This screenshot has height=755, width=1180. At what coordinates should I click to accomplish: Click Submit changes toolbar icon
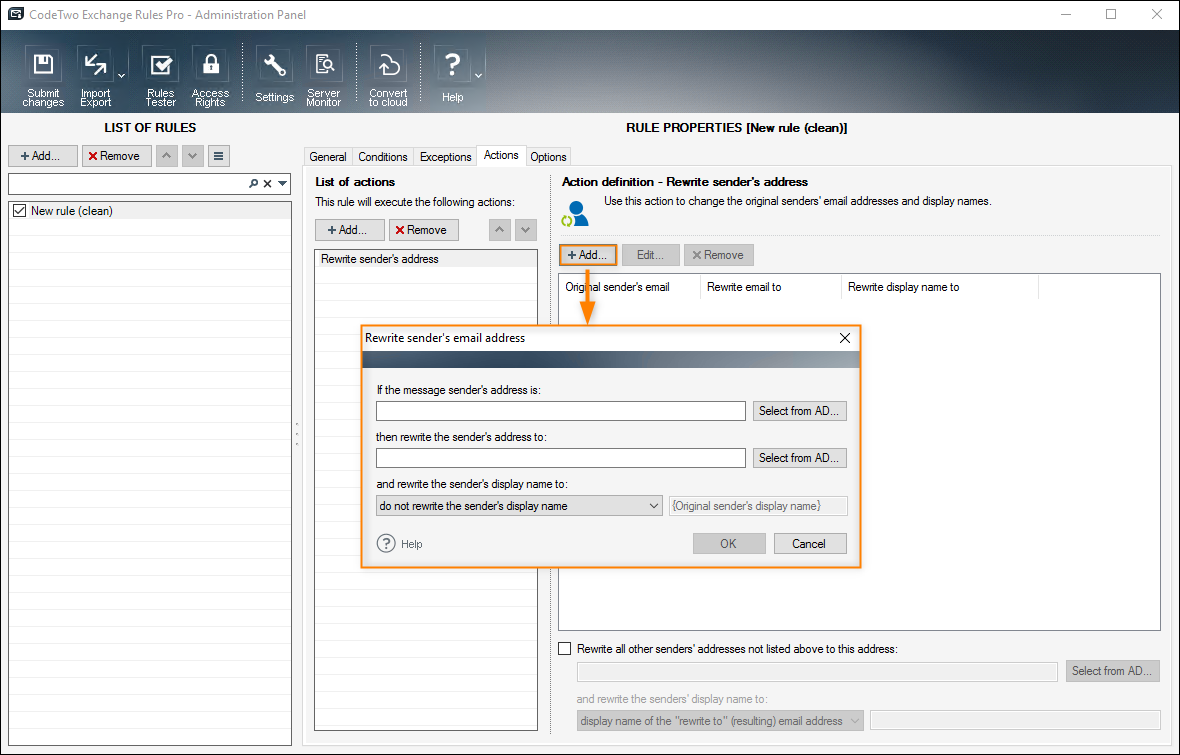[x=43, y=76]
